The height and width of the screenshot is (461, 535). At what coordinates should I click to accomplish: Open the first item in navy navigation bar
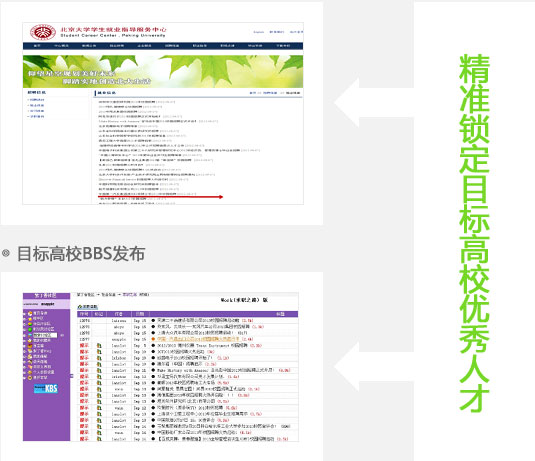[x=37, y=46]
